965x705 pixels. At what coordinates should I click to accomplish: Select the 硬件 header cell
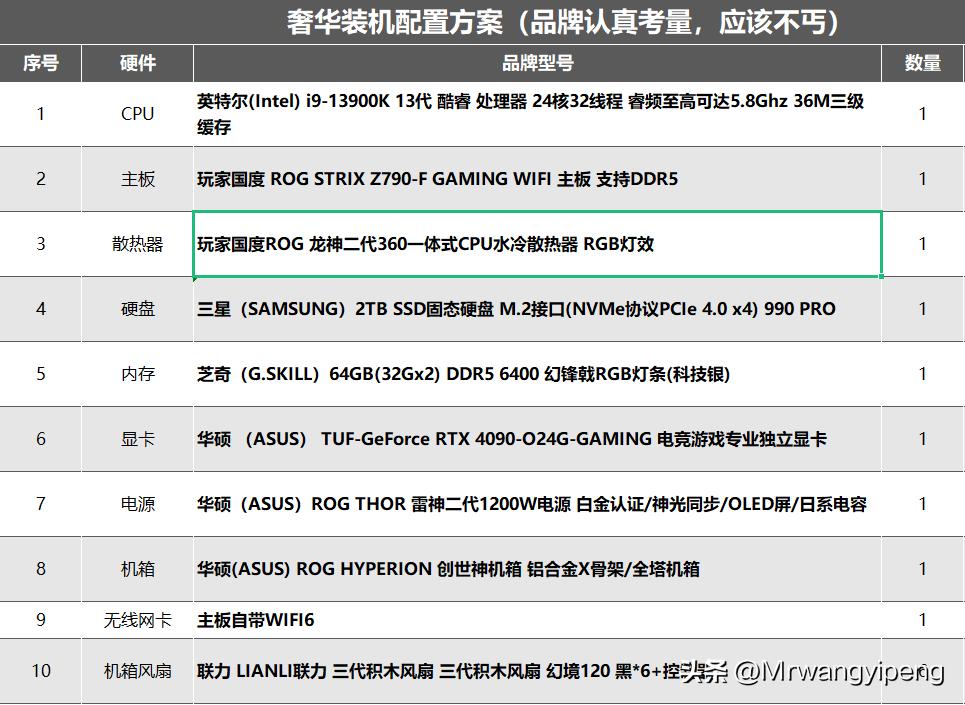137,63
